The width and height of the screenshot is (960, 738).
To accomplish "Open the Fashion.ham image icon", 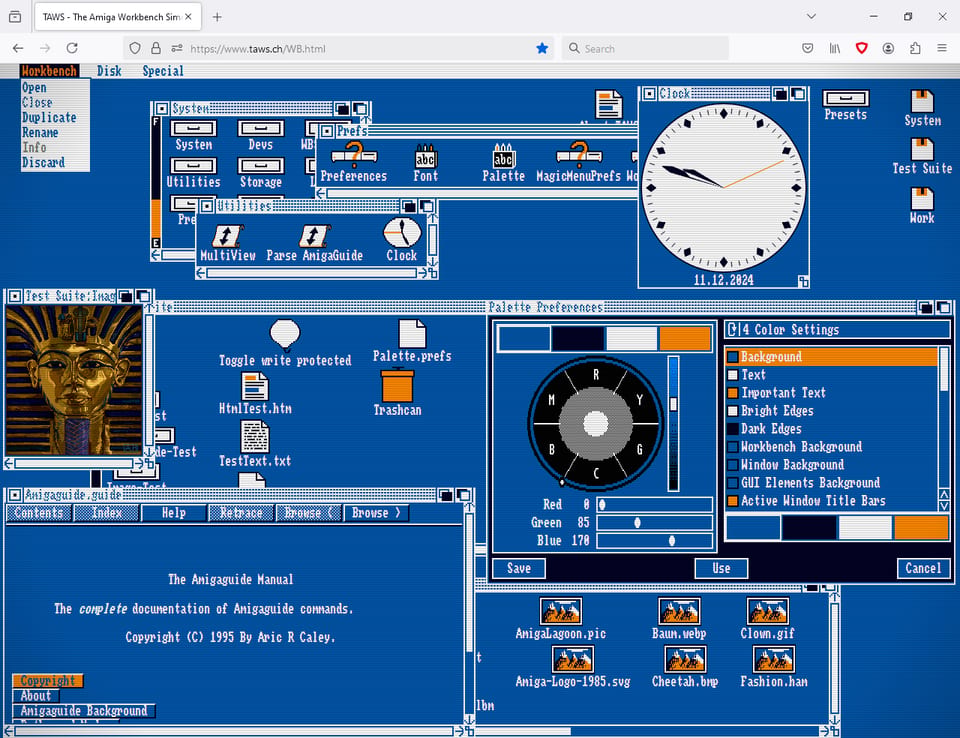I will (774, 667).
